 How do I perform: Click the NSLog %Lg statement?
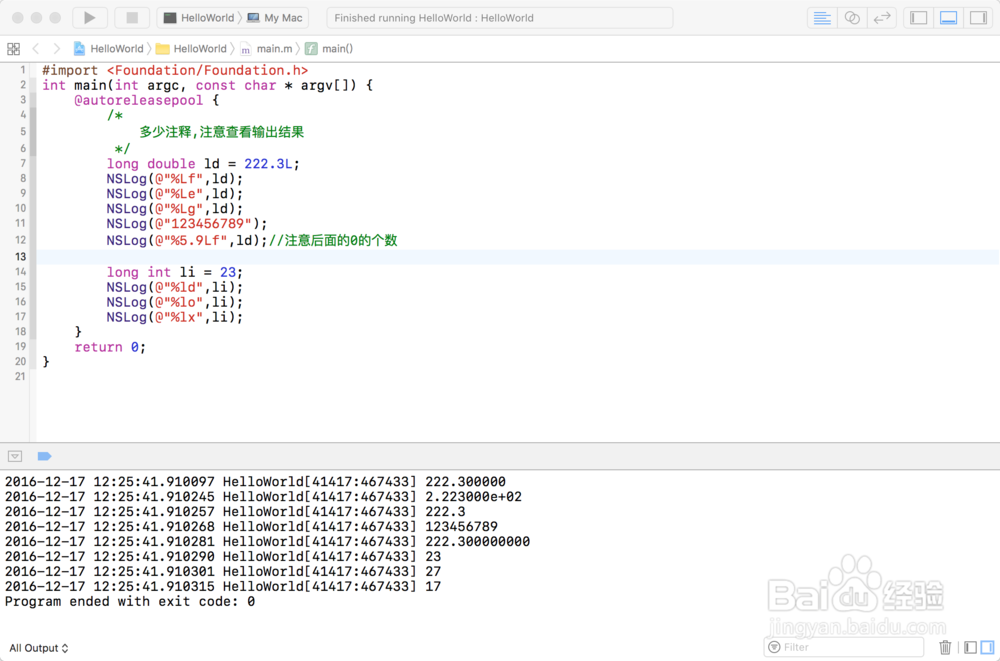click(175, 209)
